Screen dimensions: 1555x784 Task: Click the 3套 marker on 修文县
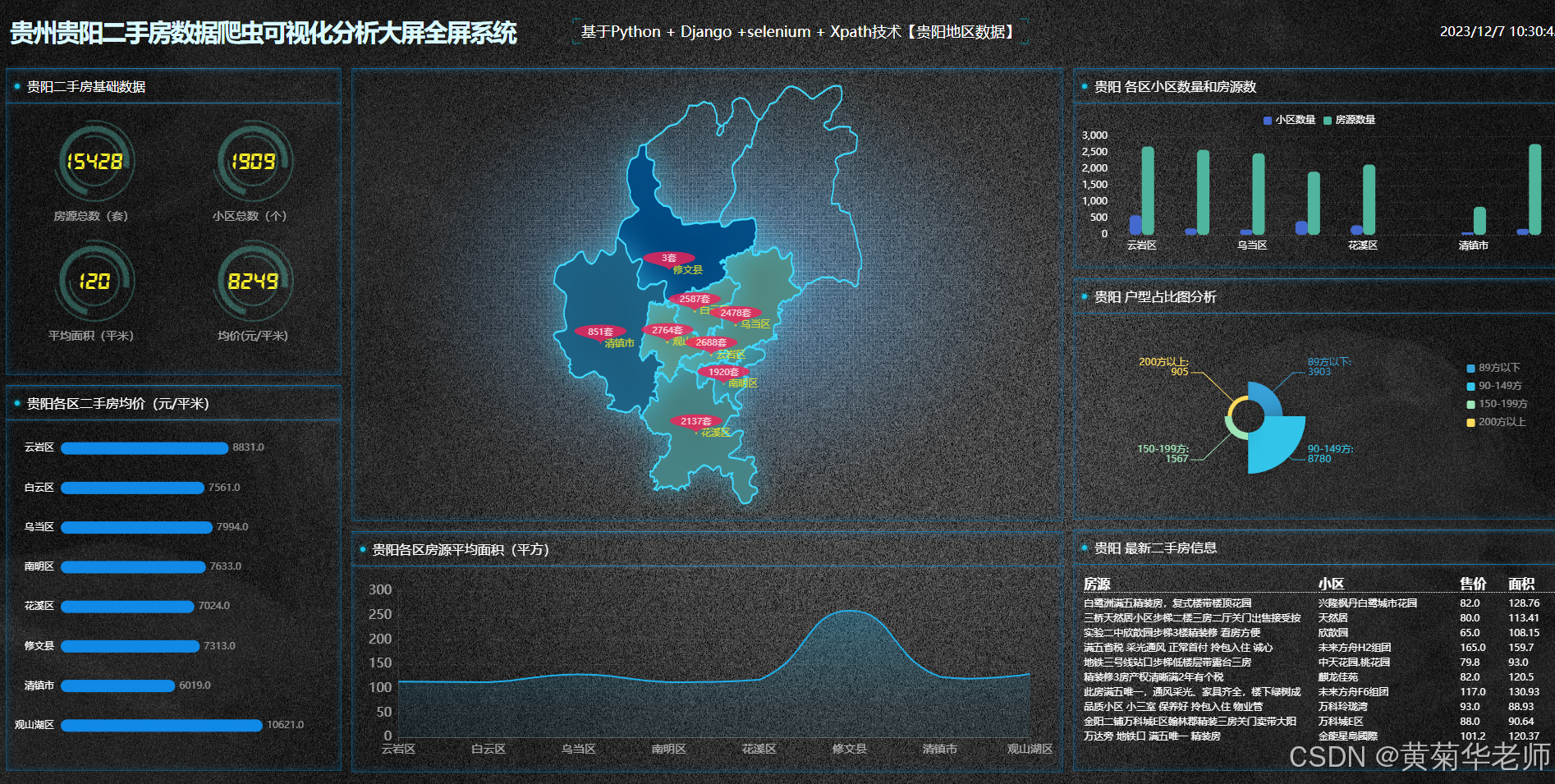click(669, 258)
